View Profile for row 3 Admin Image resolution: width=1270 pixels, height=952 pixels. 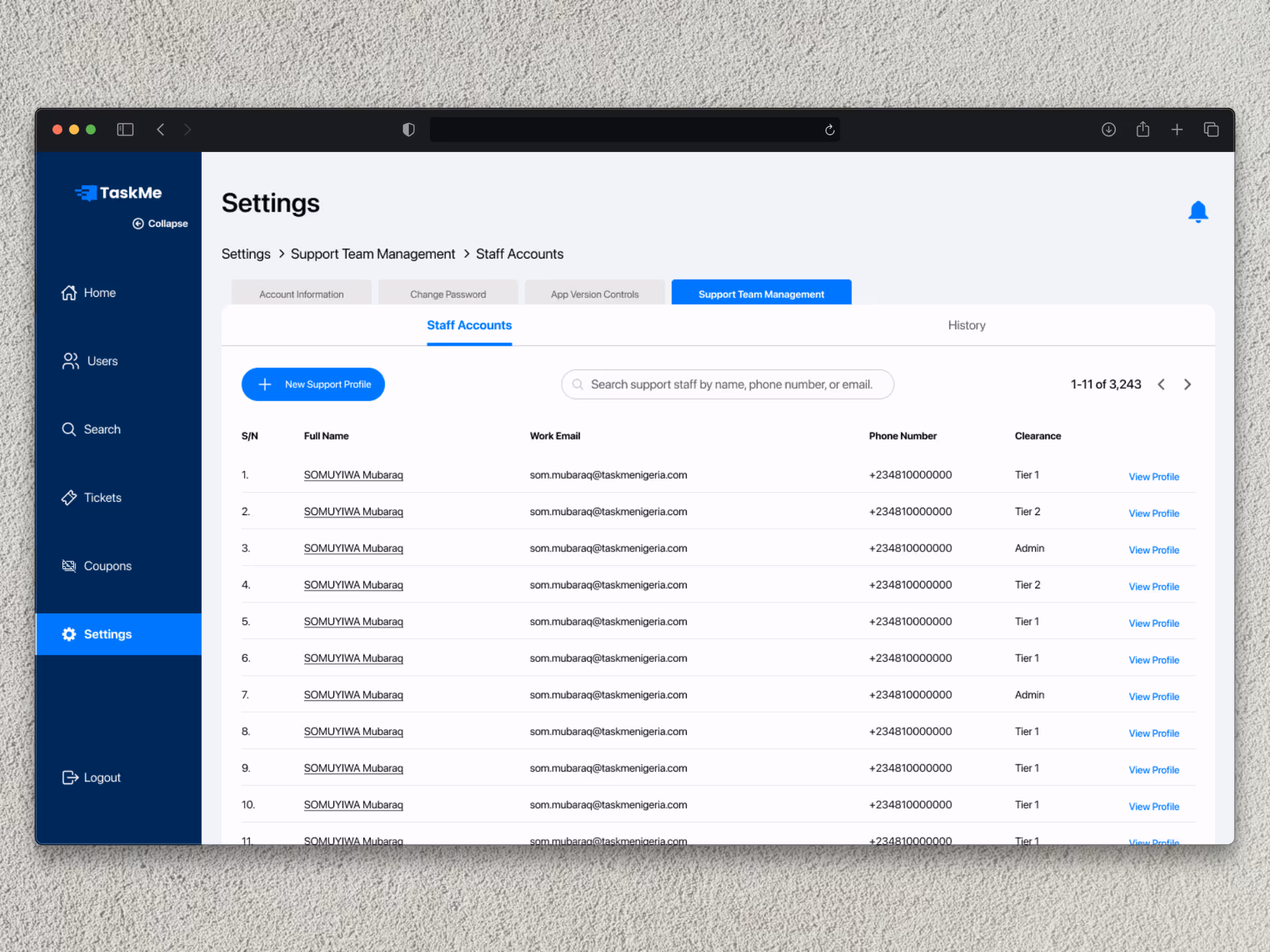coord(1154,550)
